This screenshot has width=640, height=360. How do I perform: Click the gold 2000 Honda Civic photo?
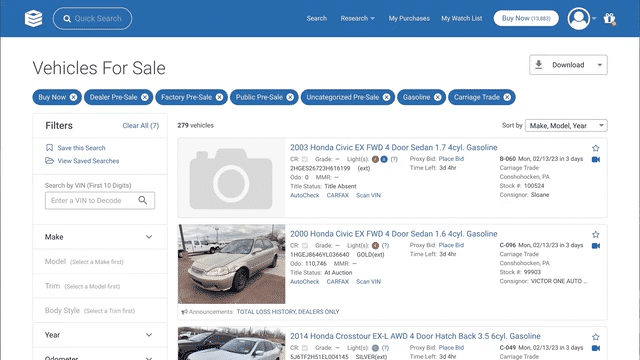231,264
